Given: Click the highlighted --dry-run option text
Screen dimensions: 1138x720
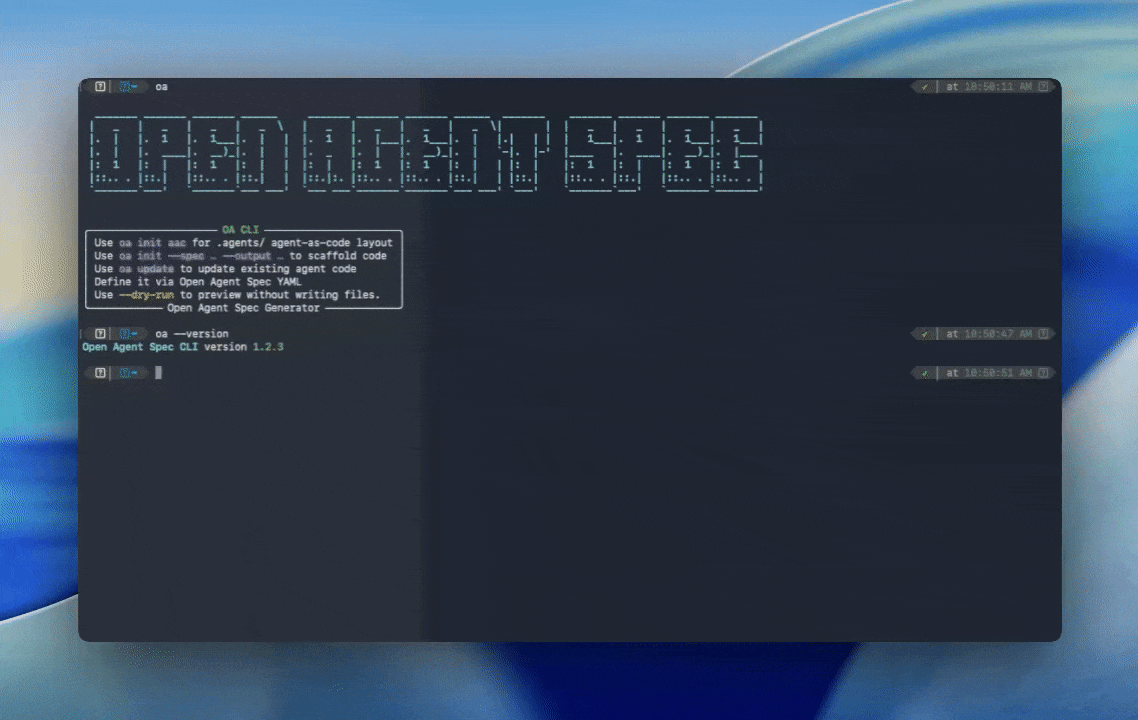Looking at the screenshot, I should coord(145,294).
